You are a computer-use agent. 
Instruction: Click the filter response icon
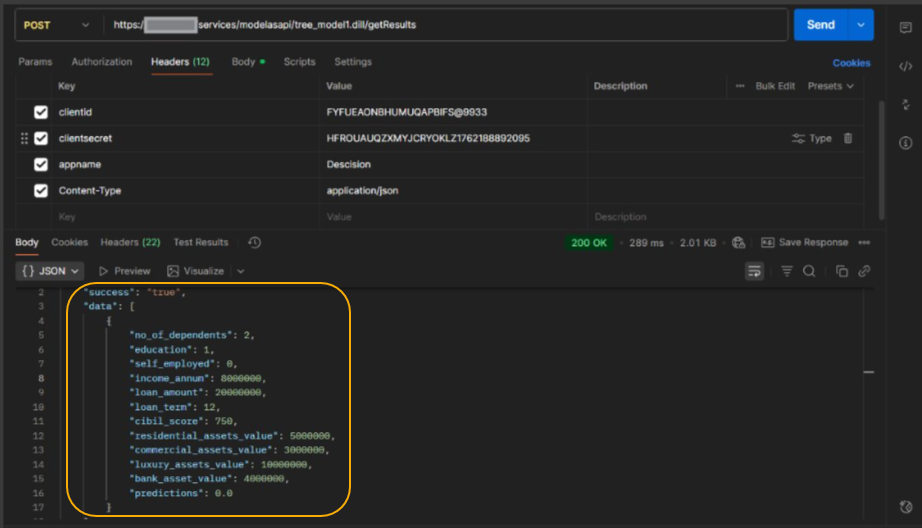(787, 271)
